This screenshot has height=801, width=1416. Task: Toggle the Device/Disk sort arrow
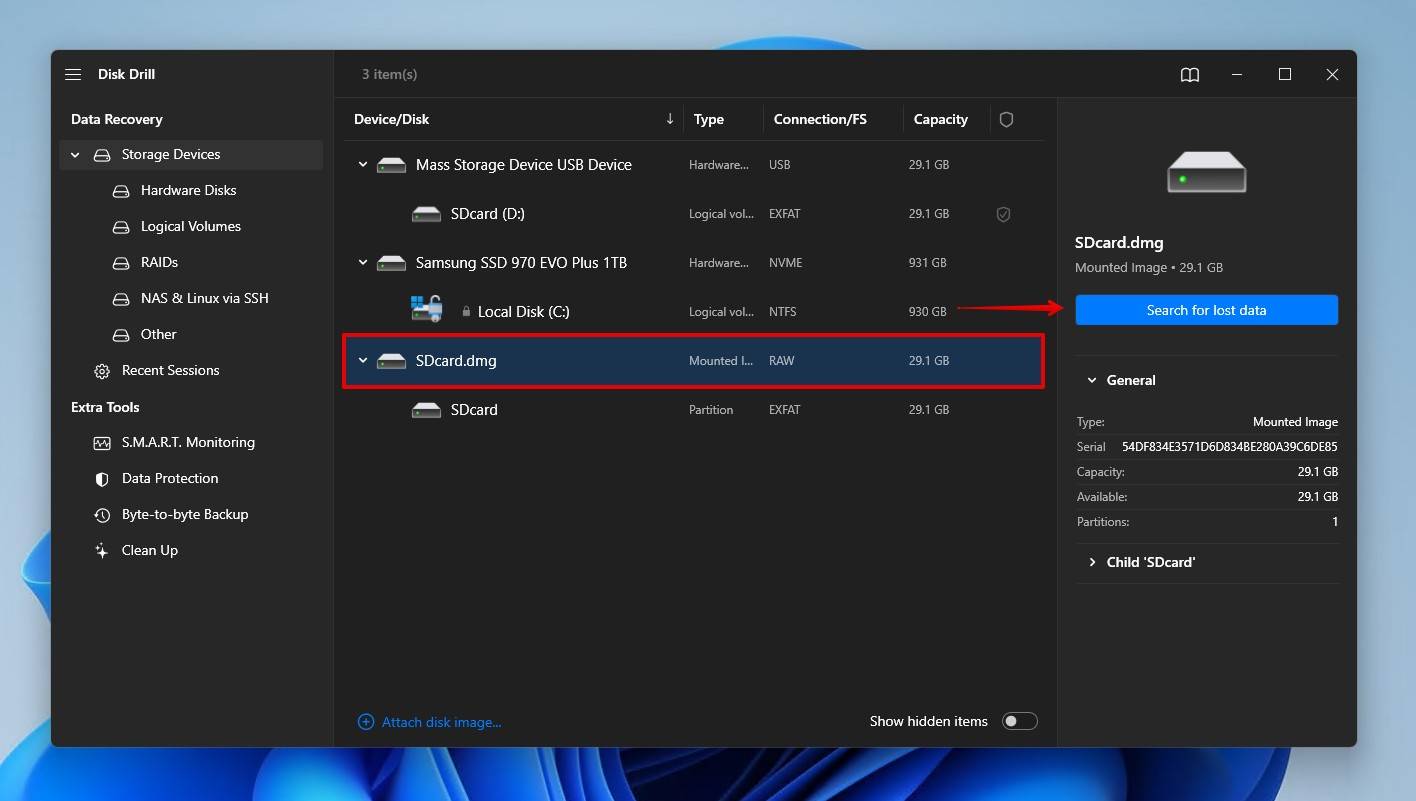[670, 119]
